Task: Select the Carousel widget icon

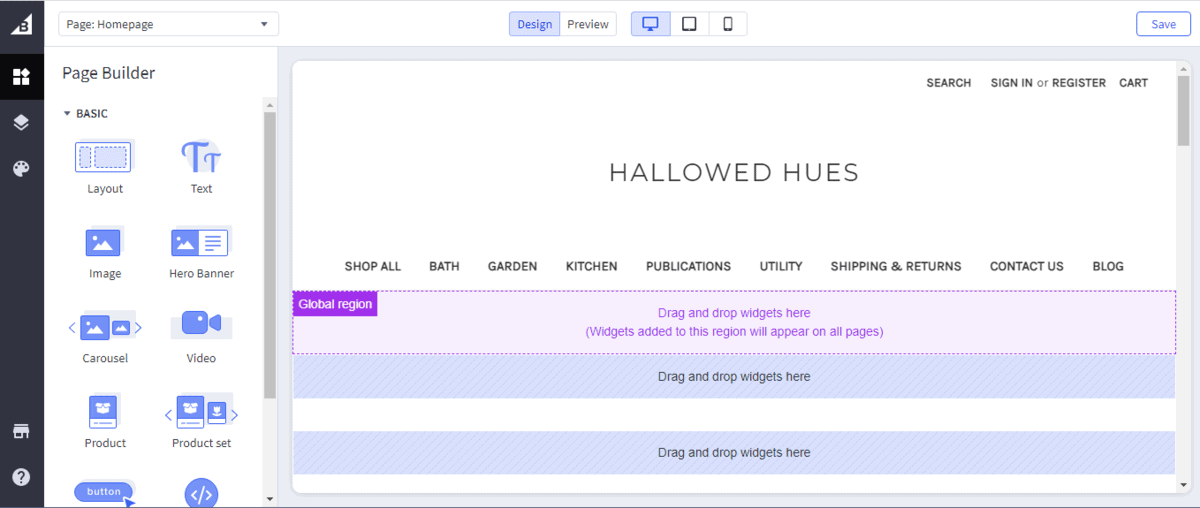Action: [x=104, y=327]
